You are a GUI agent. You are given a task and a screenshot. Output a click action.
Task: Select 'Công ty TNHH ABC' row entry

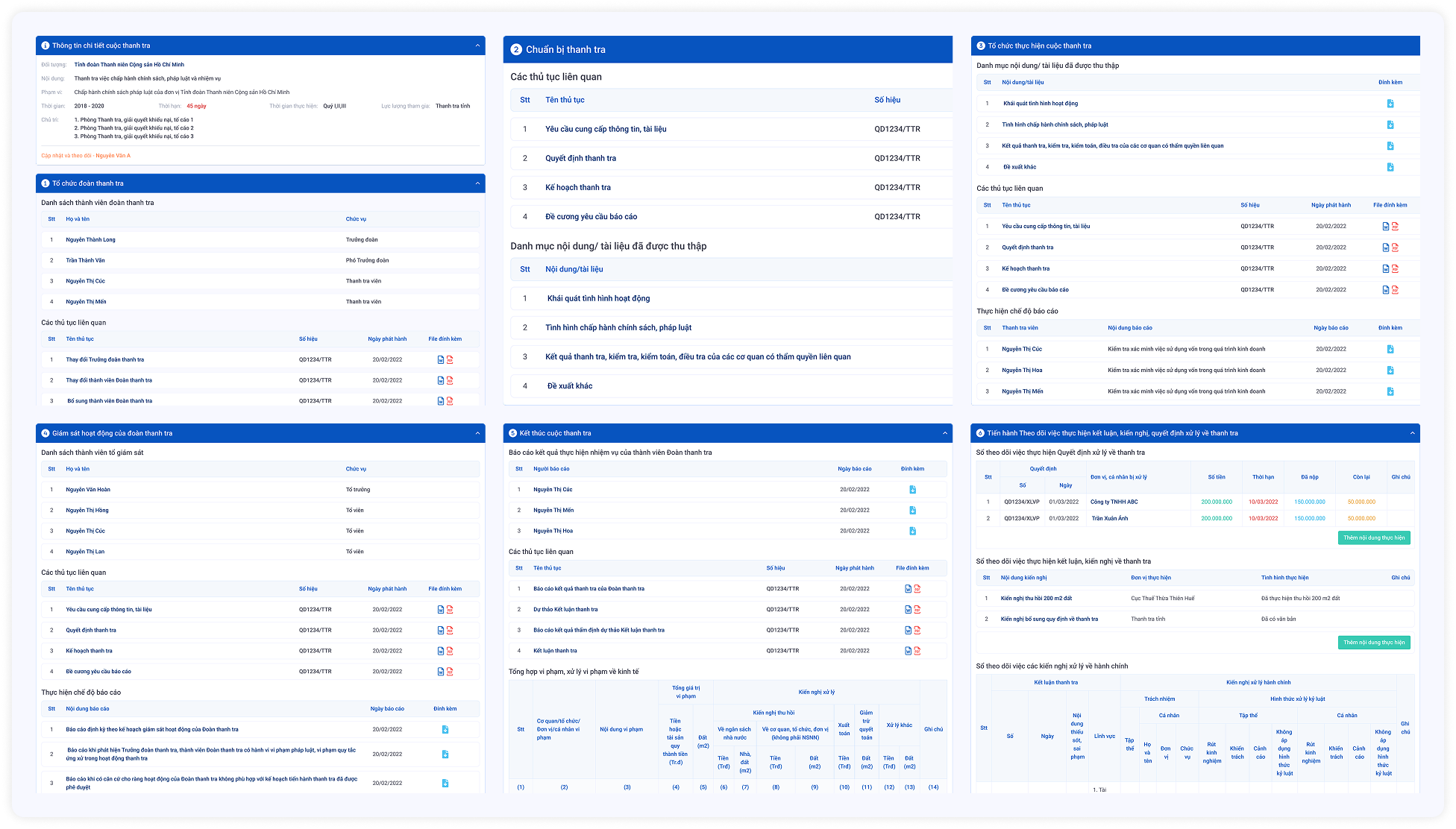coord(1114,502)
